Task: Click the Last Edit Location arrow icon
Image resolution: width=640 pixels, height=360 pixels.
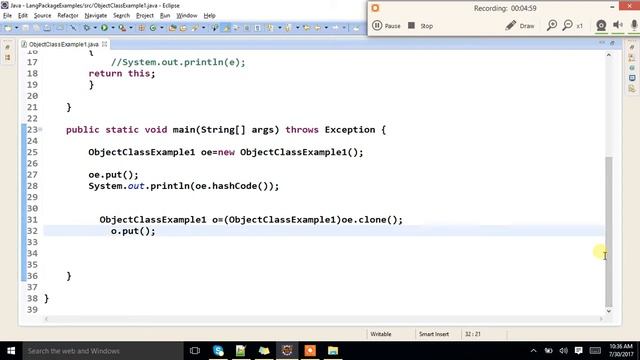Action: coord(306,28)
